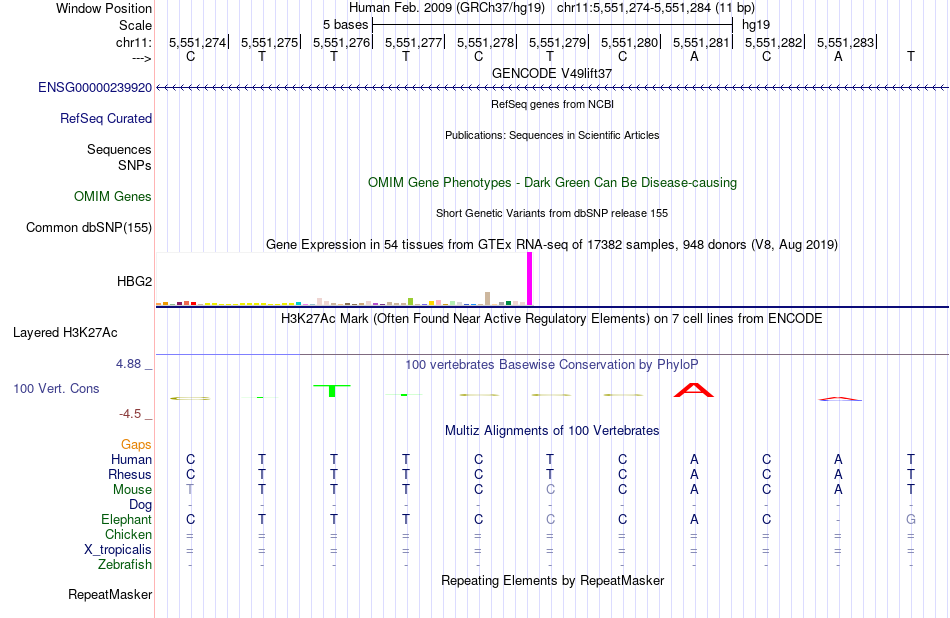Select the Dog species row label
Viewport: 950px width, 618px height.
141,505
